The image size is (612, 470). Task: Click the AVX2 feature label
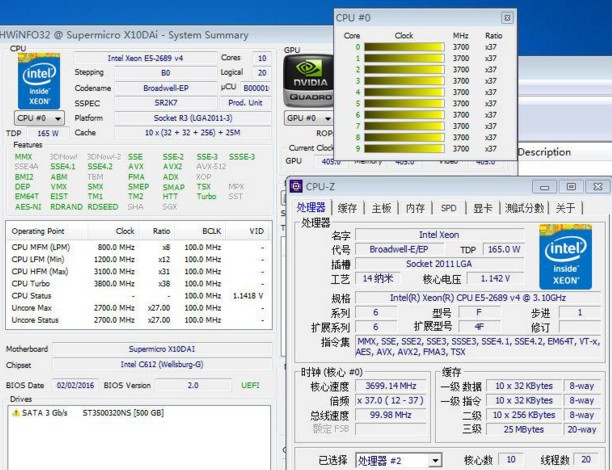pos(173,167)
